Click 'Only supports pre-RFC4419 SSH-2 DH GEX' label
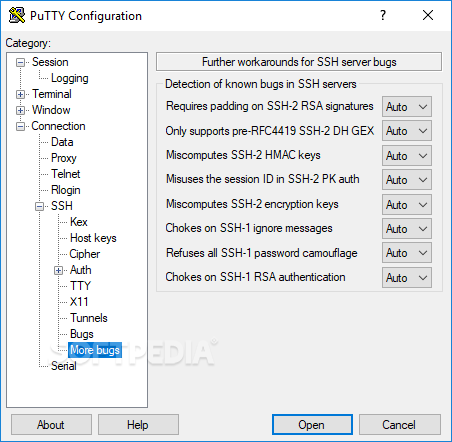Screen dimensions: 452x442 (270, 131)
